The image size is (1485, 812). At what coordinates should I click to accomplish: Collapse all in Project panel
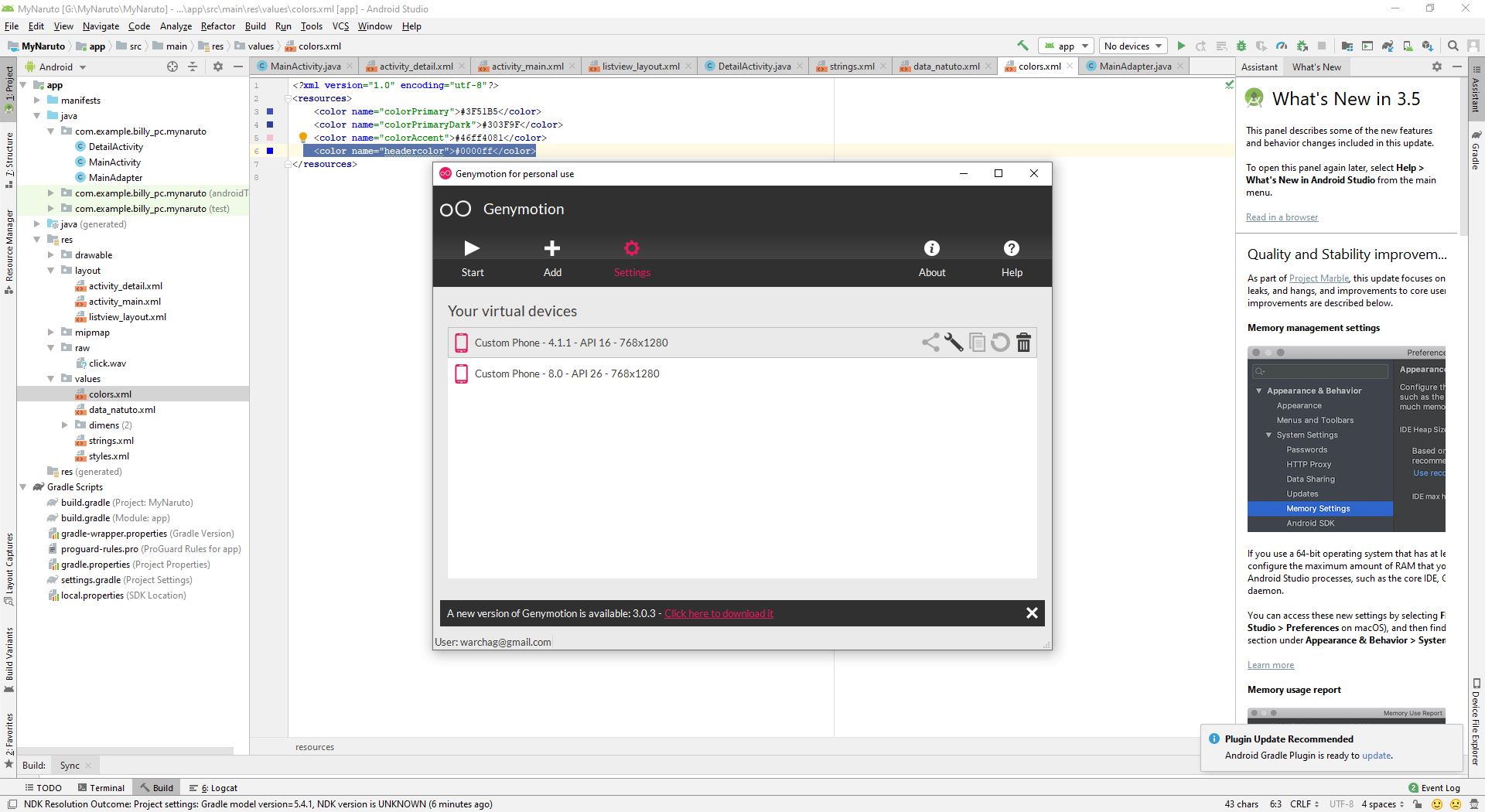(x=193, y=67)
